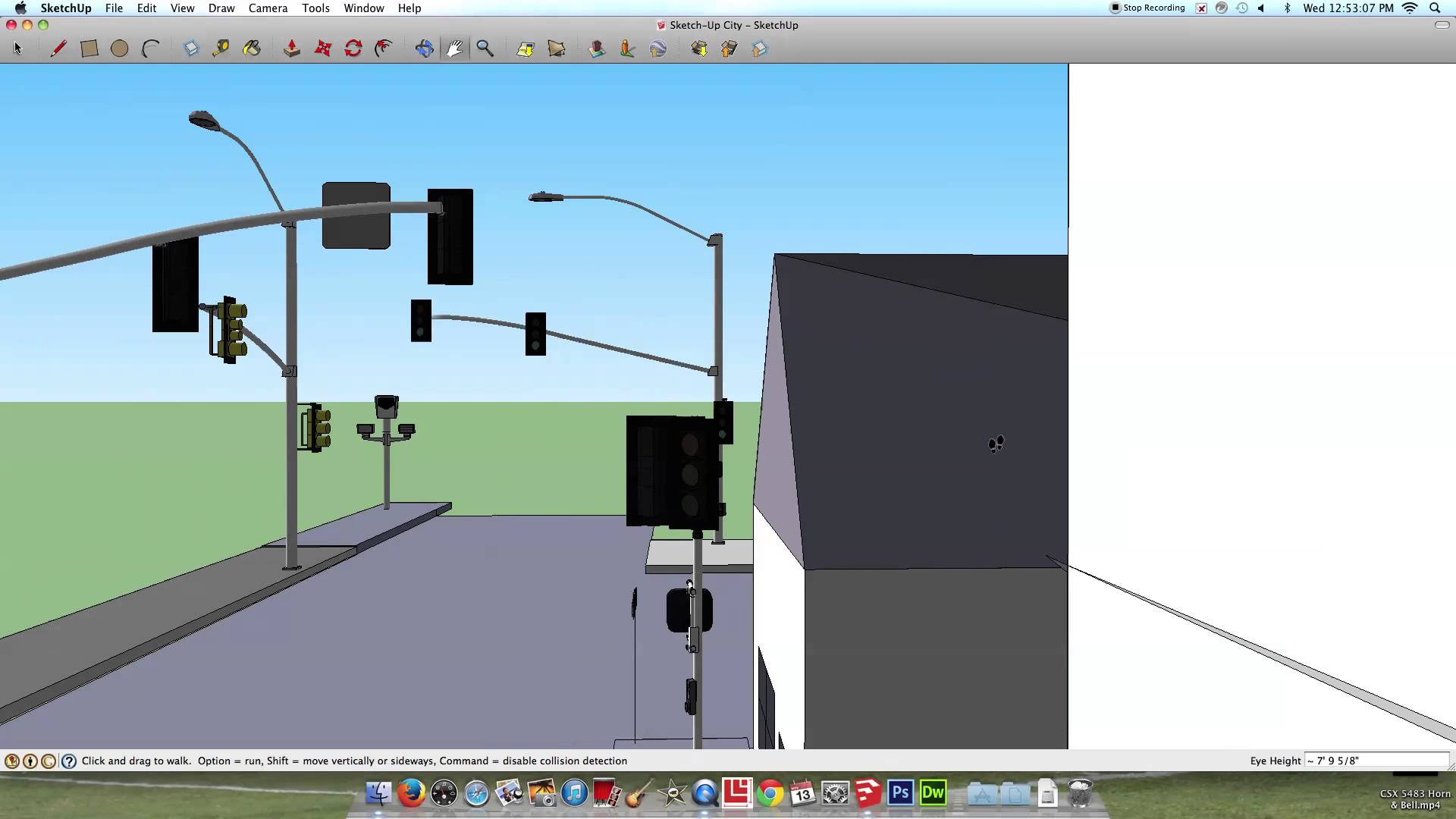Select the Arc tool
This screenshot has width=1456, height=819.
[x=151, y=48]
